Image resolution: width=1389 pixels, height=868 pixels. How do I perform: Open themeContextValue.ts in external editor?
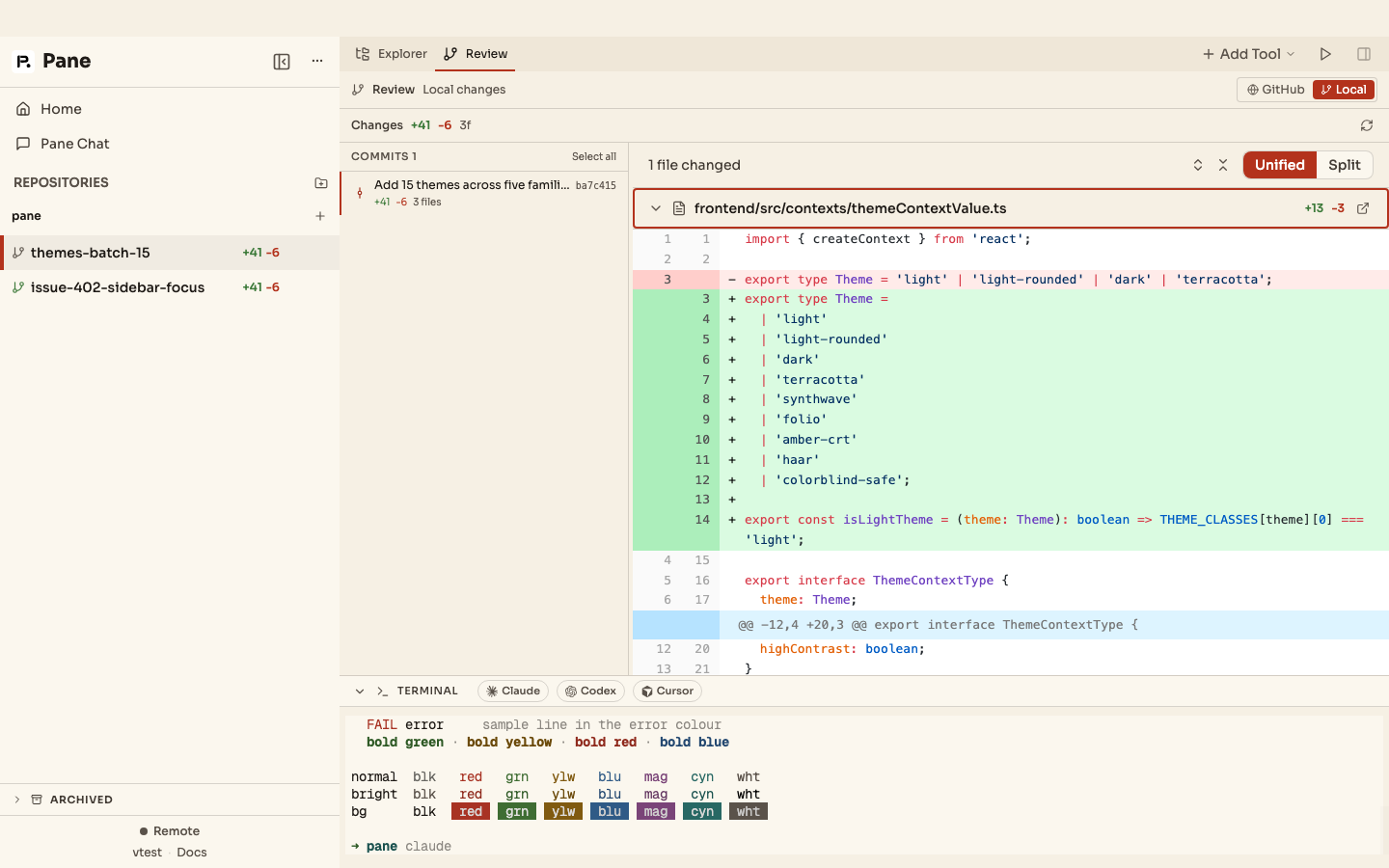pyautogui.click(x=1363, y=208)
